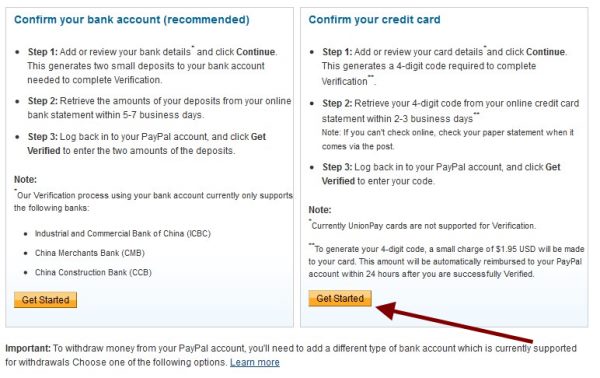This screenshot has height=378, width=600.
Task: Select the China Construction Bank (CCB) item
Action: coord(93,272)
